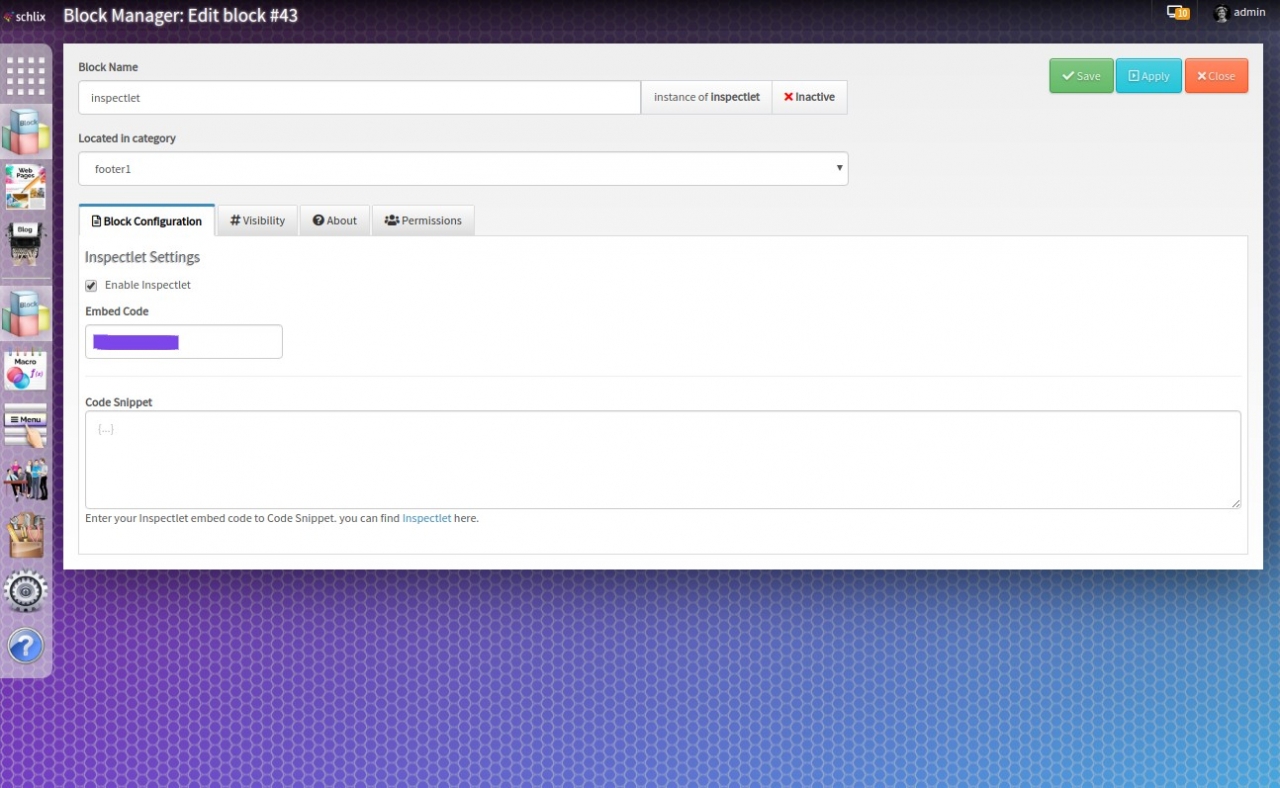The image size is (1280, 788).
Task: Open the Block icon directly above Macro
Action: coord(26,314)
